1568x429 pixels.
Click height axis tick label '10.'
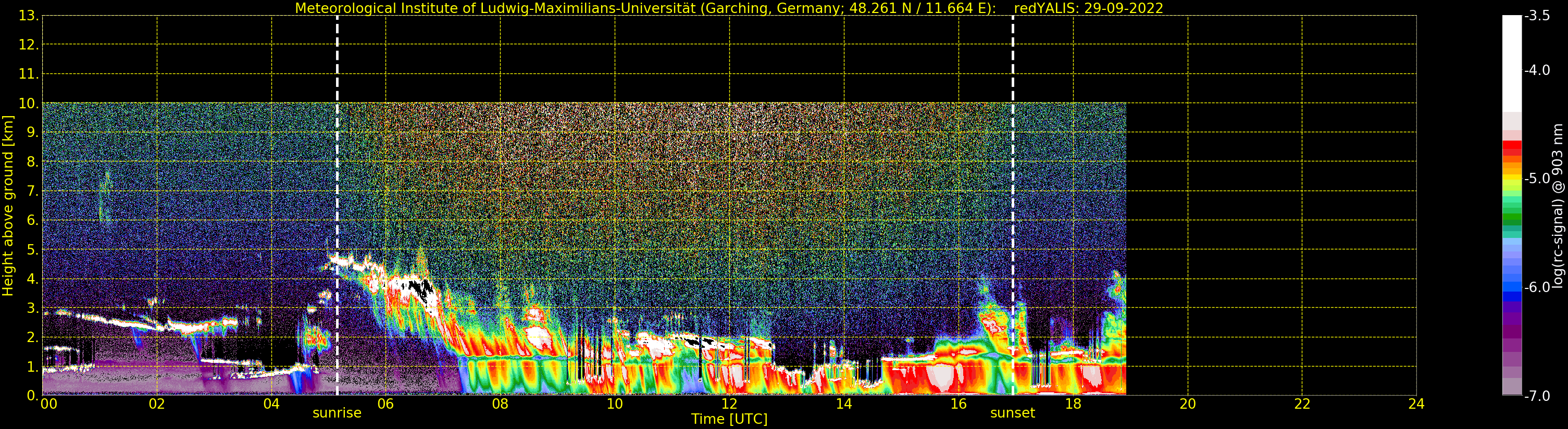coord(29,104)
